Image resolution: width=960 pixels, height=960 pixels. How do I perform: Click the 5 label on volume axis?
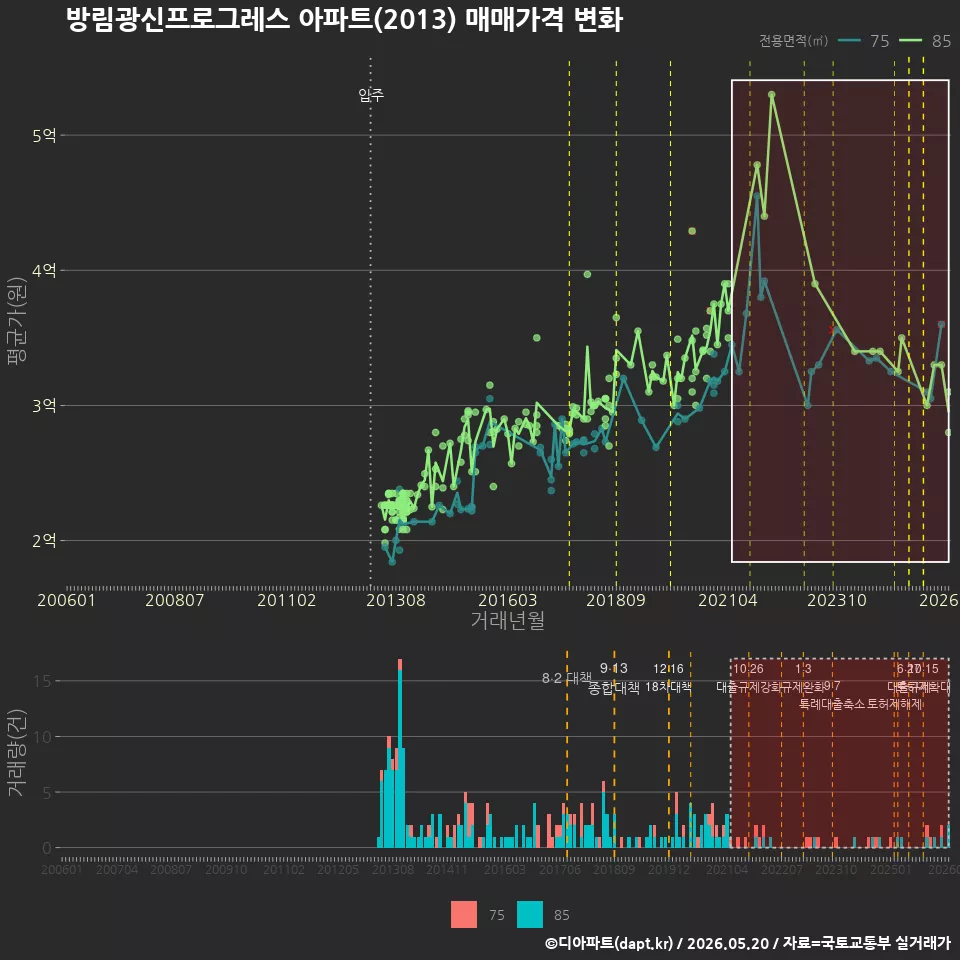47,792
